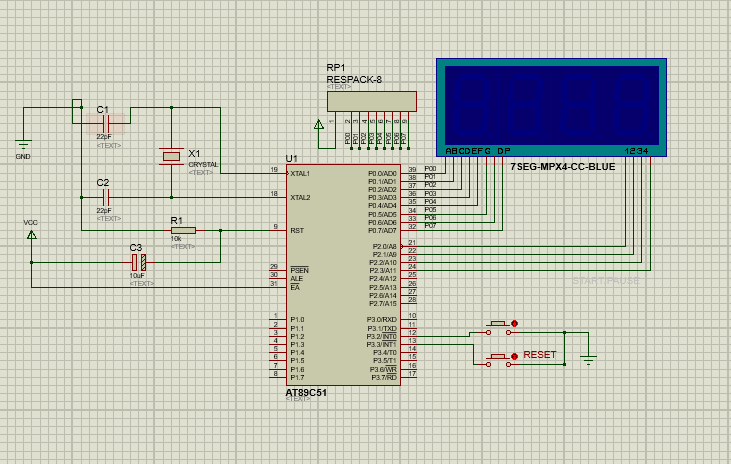The height and width of the screenshot is (464, 731).
Task: Click the P2.3/A11 pin label
Action: 383,270
